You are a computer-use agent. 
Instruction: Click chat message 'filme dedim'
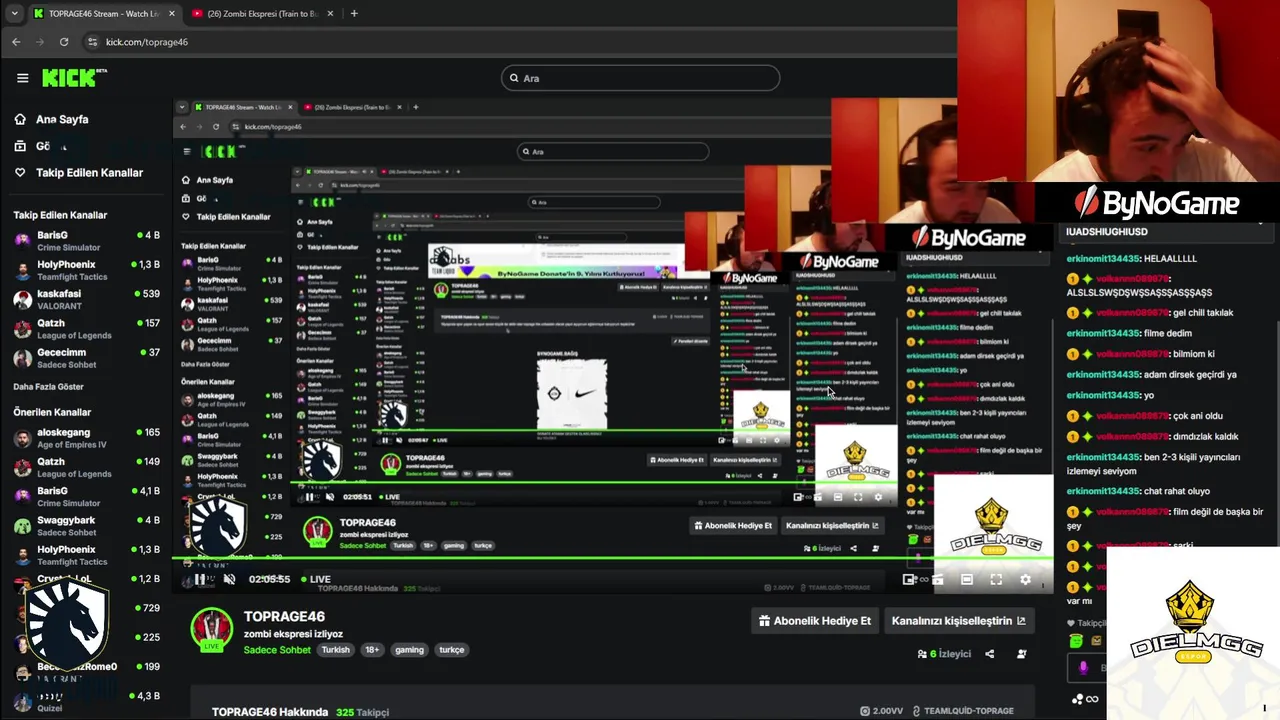tap(1166, 333)
